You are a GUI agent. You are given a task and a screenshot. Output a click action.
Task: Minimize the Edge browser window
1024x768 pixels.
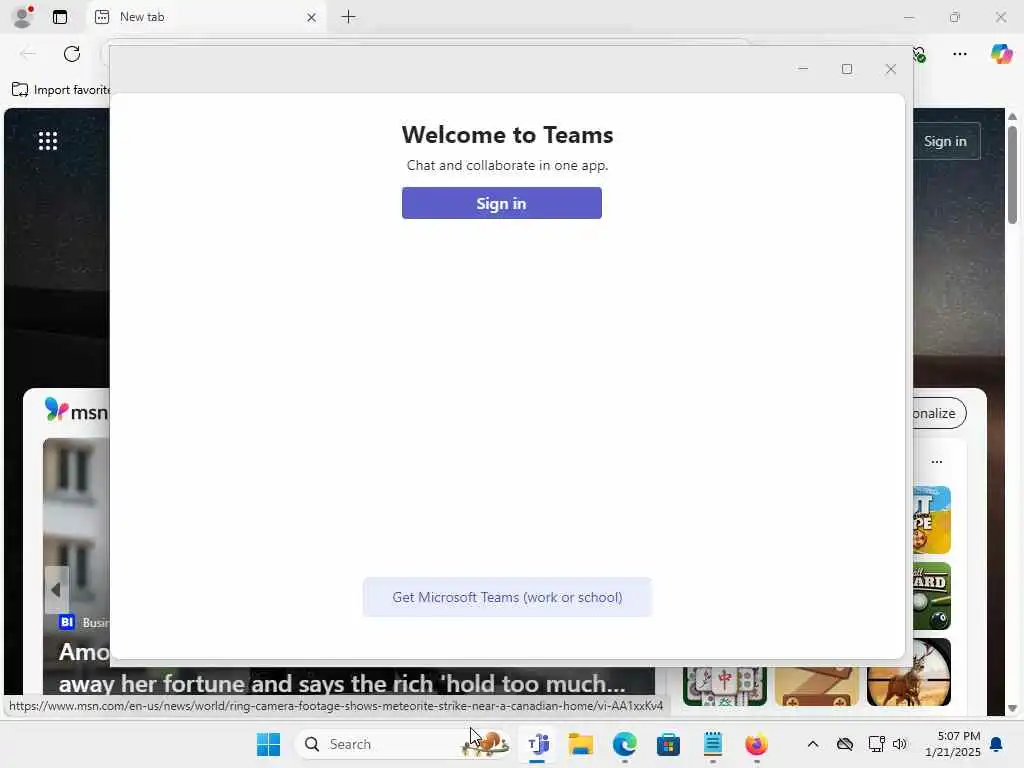(x=909, y=17)
